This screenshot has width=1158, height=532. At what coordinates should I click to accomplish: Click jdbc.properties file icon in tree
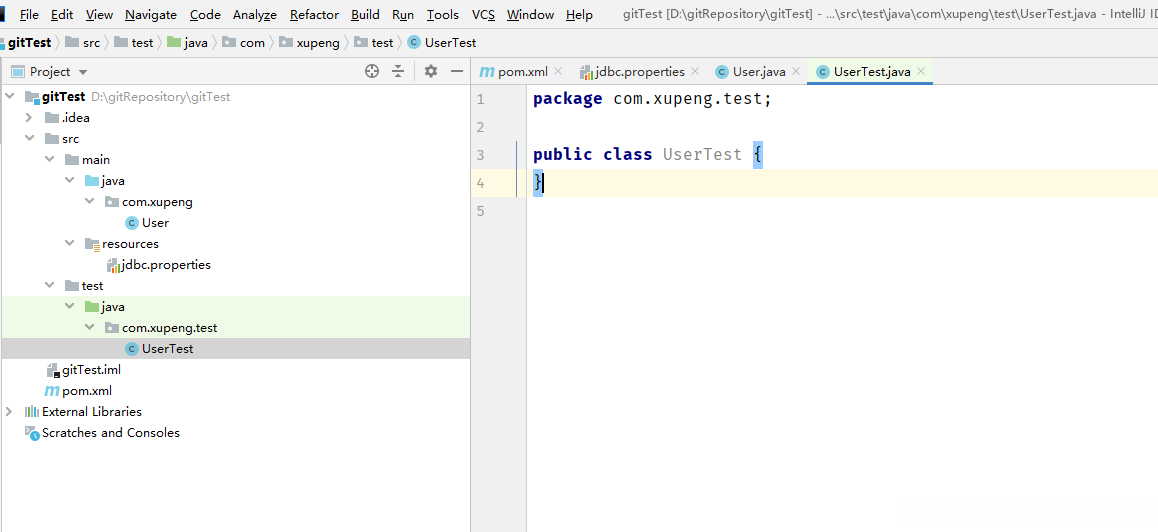click(112, 265)
